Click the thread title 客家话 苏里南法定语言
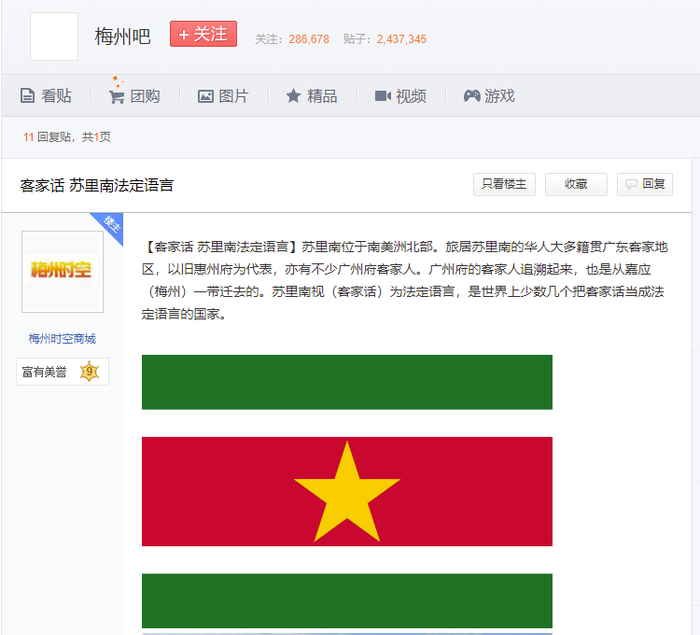The width and height of the screenshot is (700, 635). [x=97, y=185]
